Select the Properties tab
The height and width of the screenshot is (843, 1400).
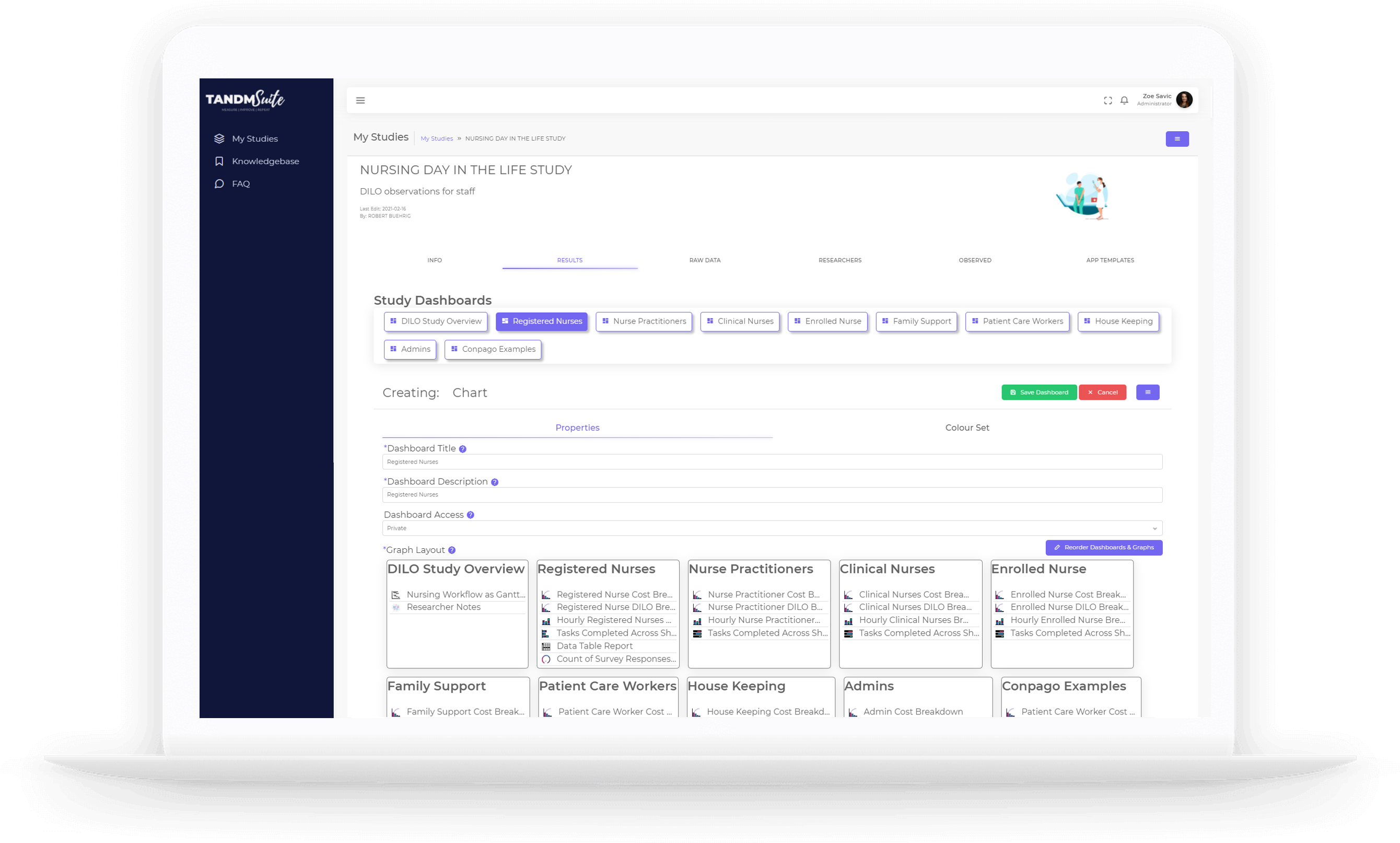[x=577, y=428]
